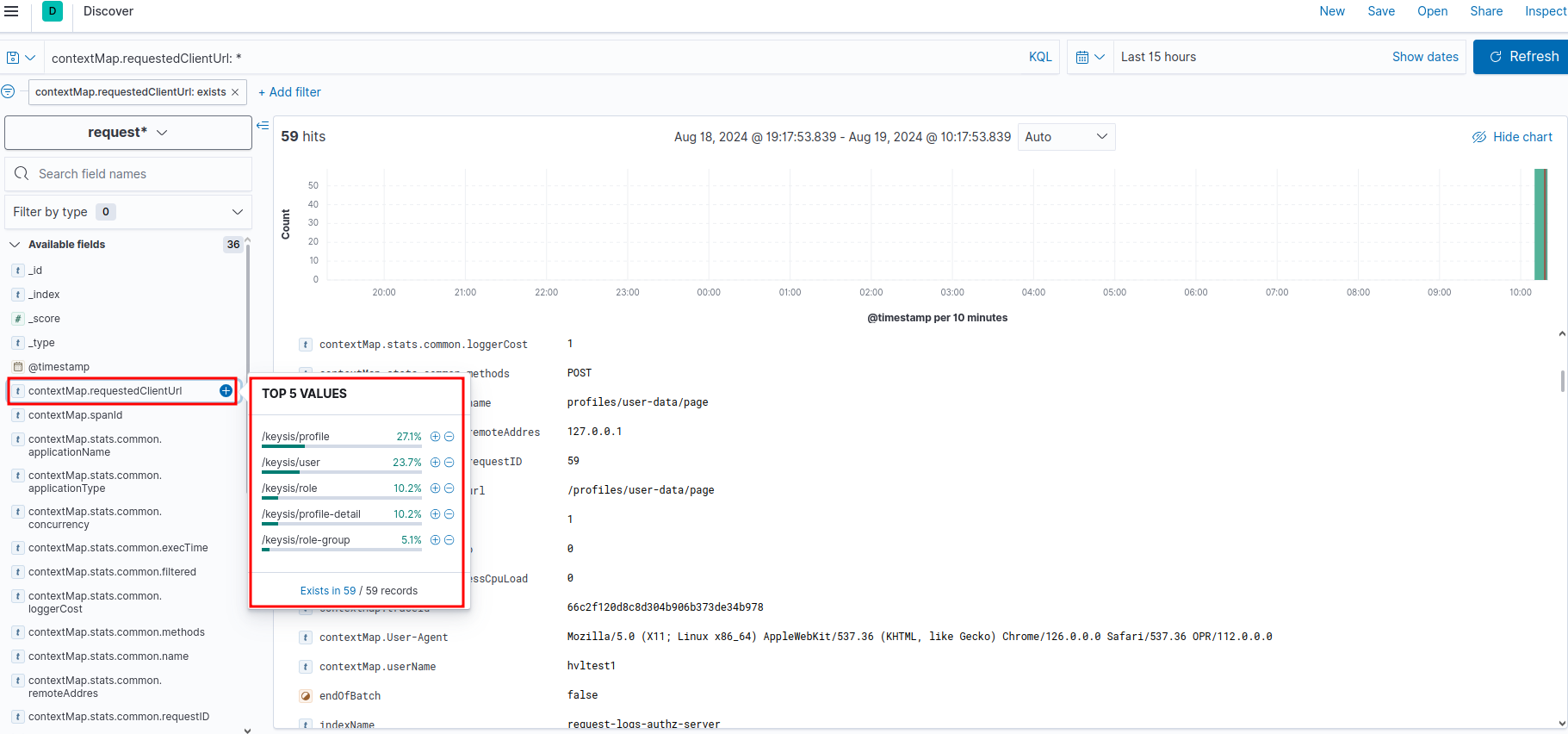1568x734 pixels.
Task: Open the saved query menu icon
Action: point(21,58)
